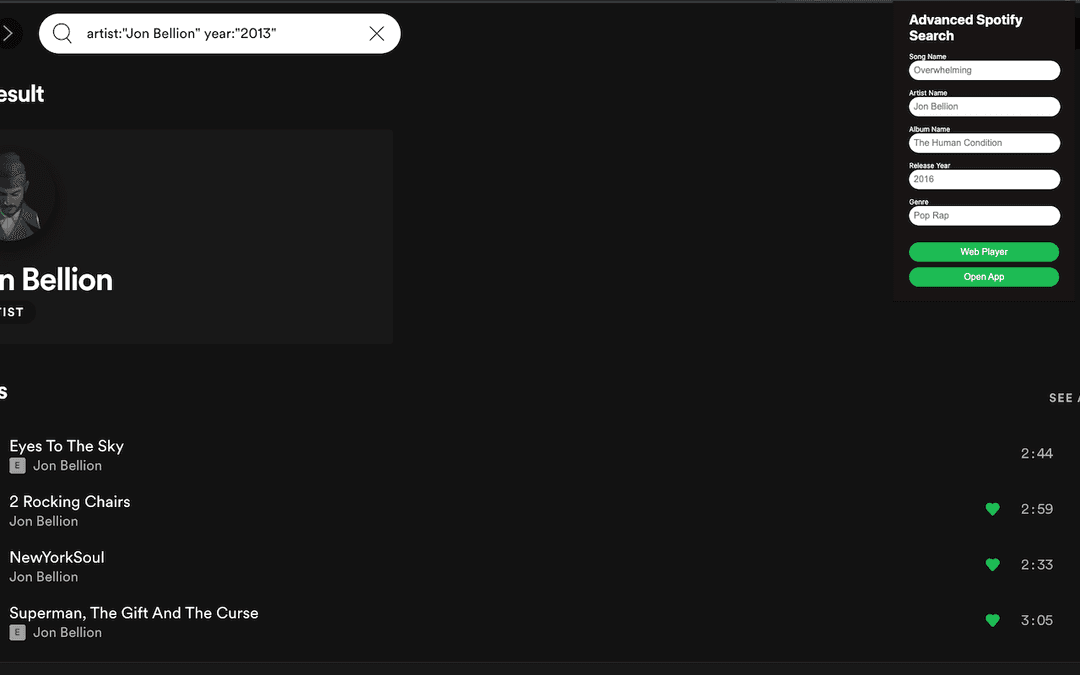Screen dimensions: 1080x675
Task: Click explicit badge on Eyes To The Sky
Action: point(17,466)
